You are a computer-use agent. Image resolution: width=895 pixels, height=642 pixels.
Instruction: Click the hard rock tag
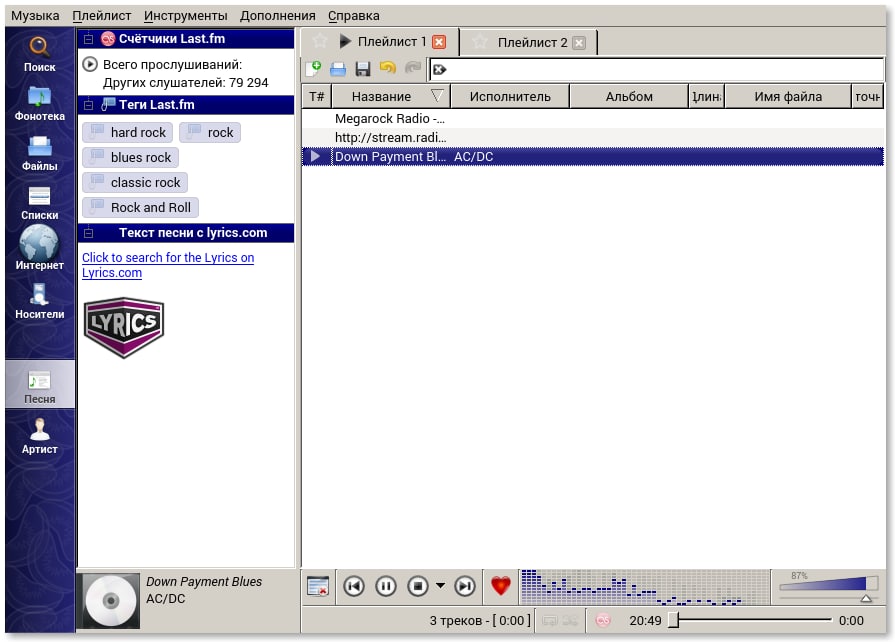(x=127, y=132)
